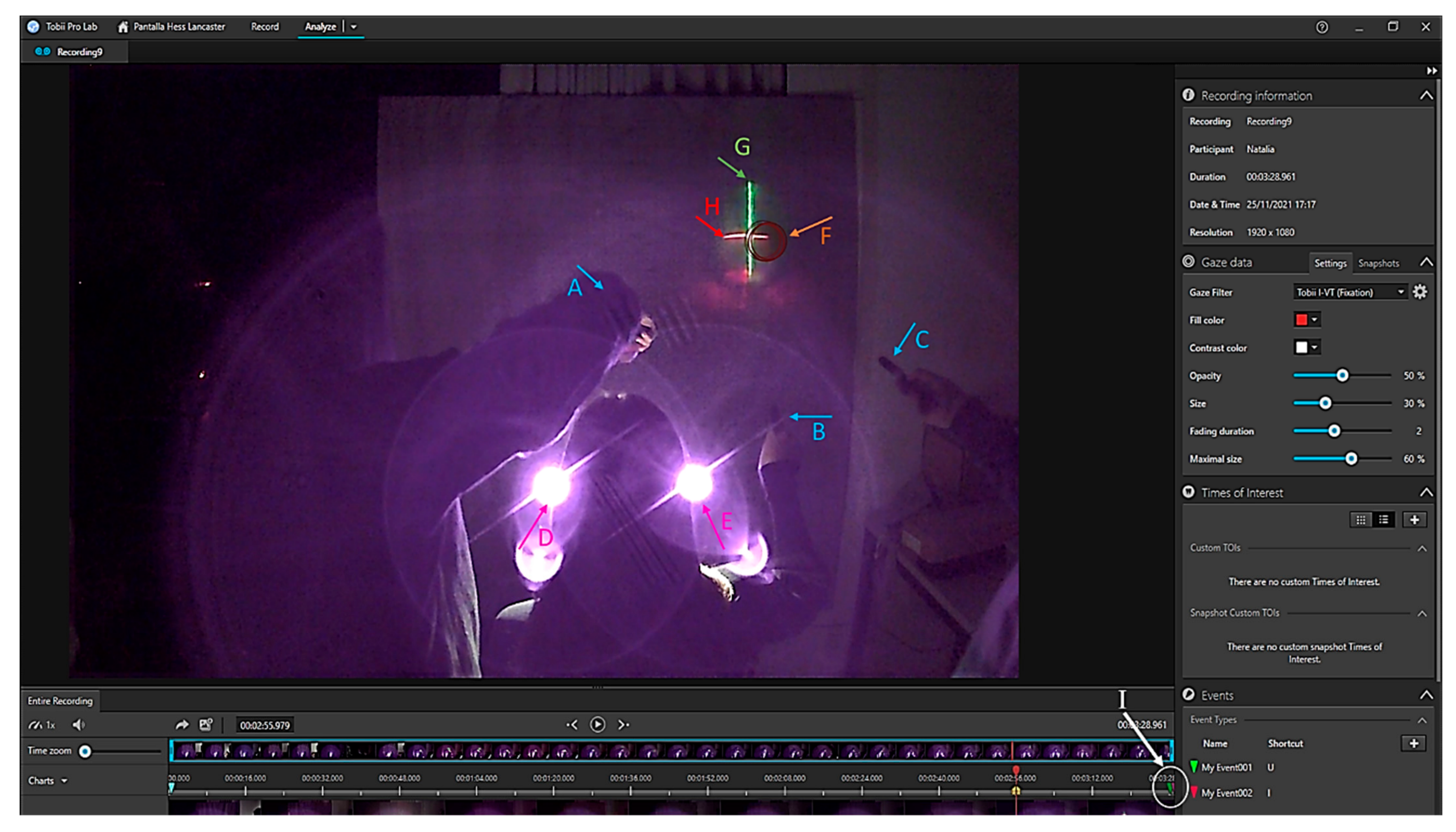Play the recording
1456x832 pixels.
click(598, 725)
